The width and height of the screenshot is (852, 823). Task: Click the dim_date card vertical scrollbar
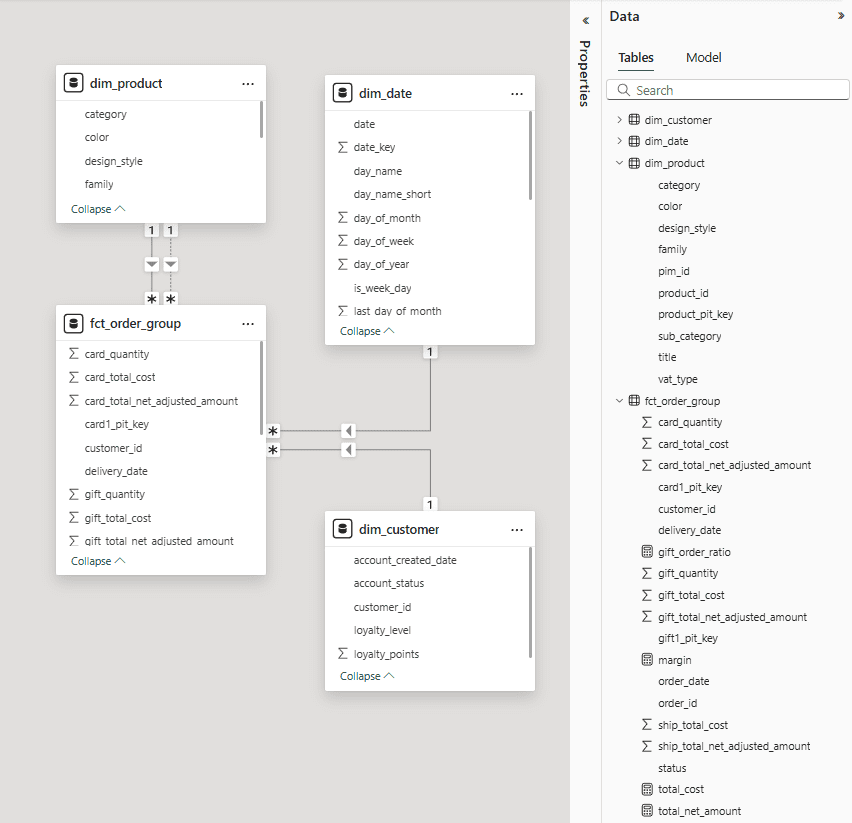click(530, 155)
